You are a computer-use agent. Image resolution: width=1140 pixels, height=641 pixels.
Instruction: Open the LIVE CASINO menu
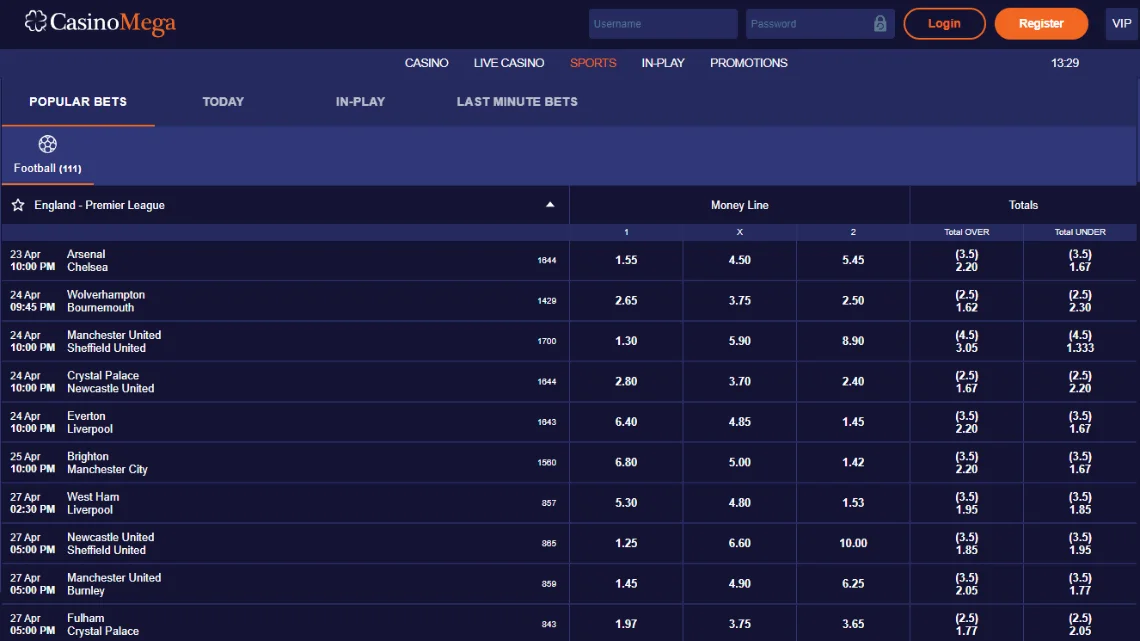pyautogui.click(x=509, y=63)
